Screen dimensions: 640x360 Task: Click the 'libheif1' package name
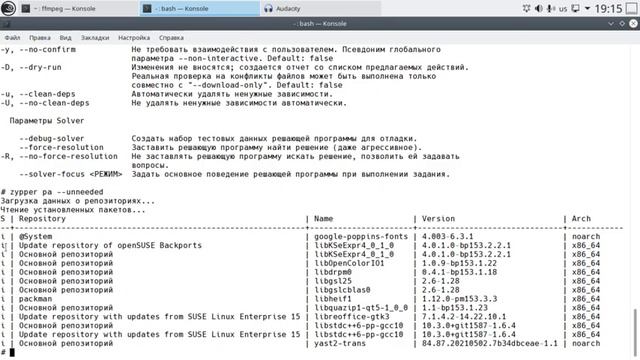pyautogui.click(x=333, y=299)
